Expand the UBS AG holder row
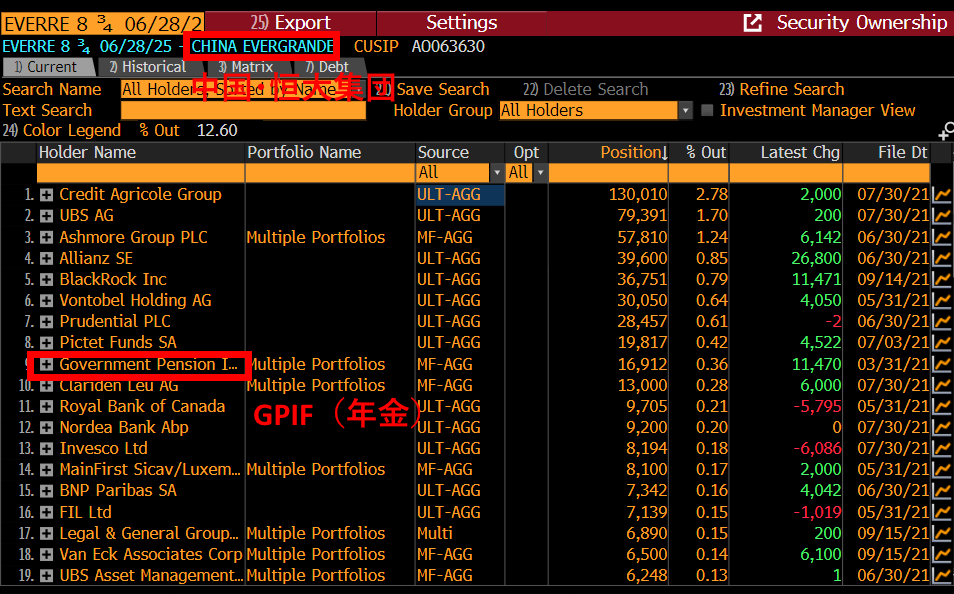 (46, 216)
